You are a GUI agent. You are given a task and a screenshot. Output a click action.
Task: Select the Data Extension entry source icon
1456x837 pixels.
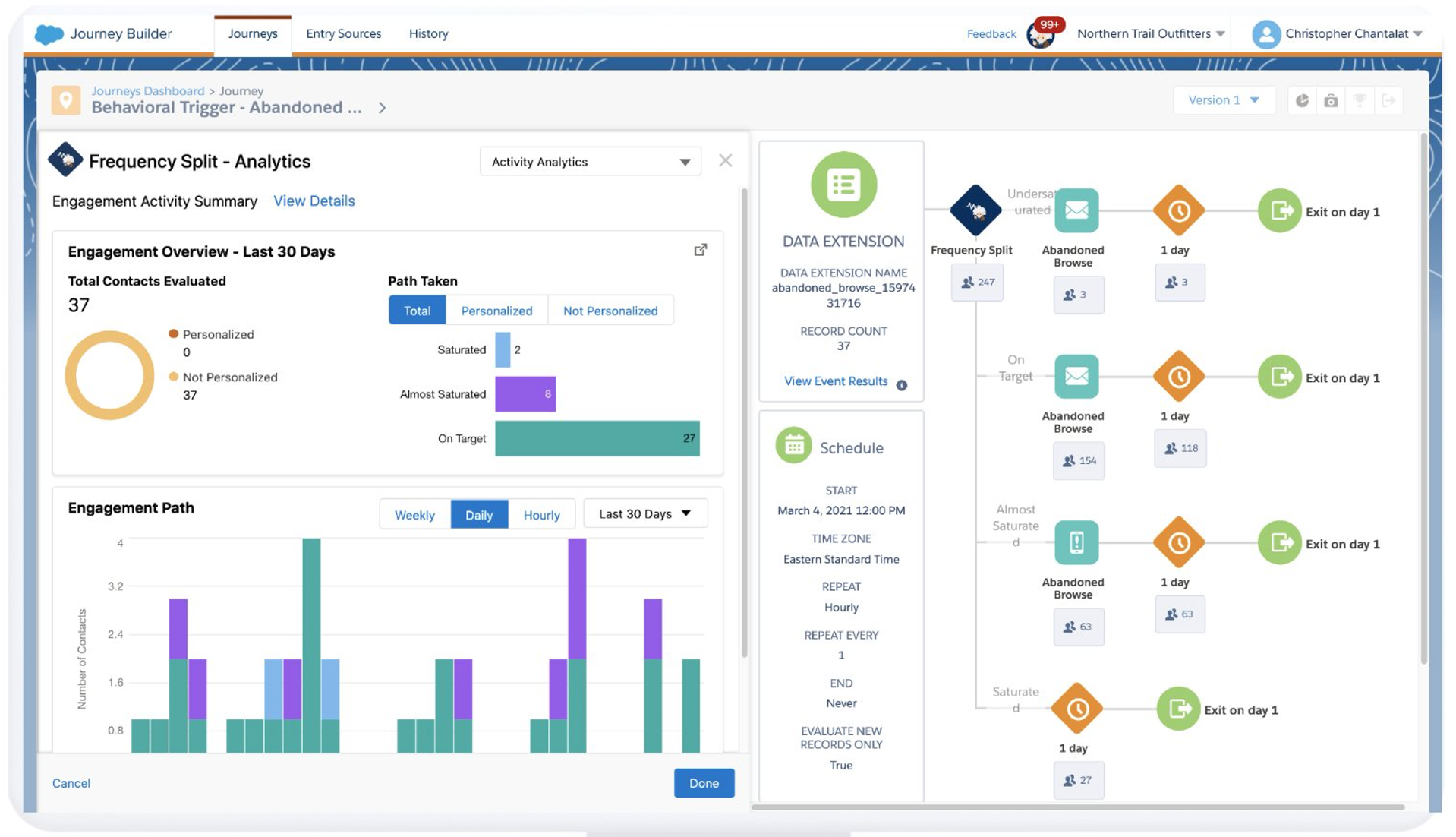(x=843, y=185)
